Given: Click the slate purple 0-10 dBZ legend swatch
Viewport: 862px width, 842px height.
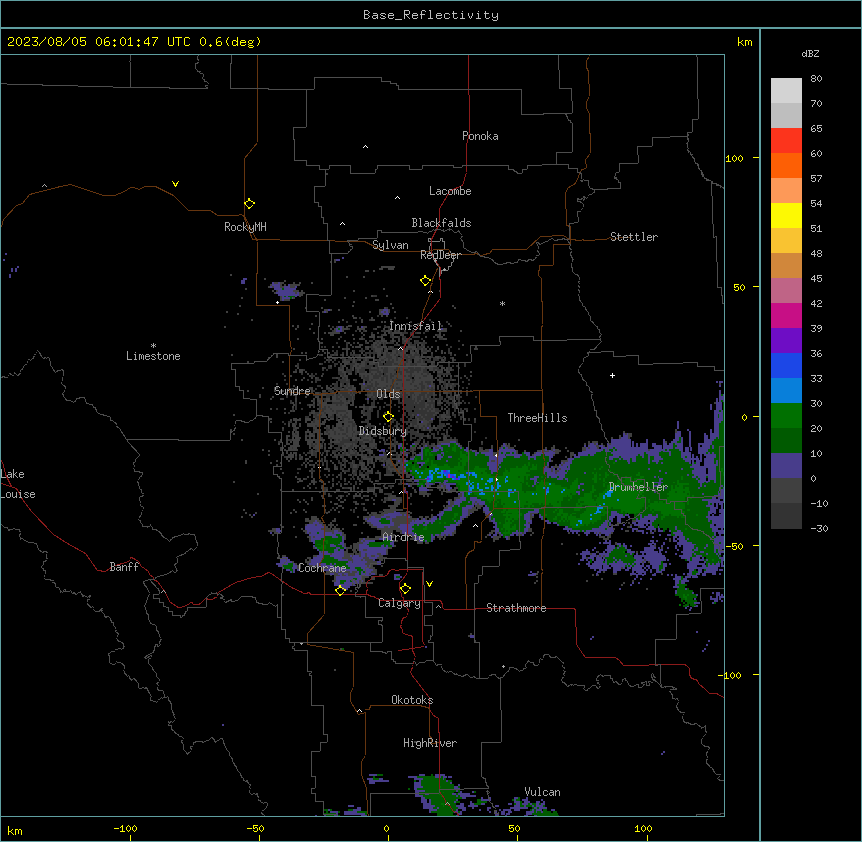Looking at the screenshot, I should (x=786, y=466).
